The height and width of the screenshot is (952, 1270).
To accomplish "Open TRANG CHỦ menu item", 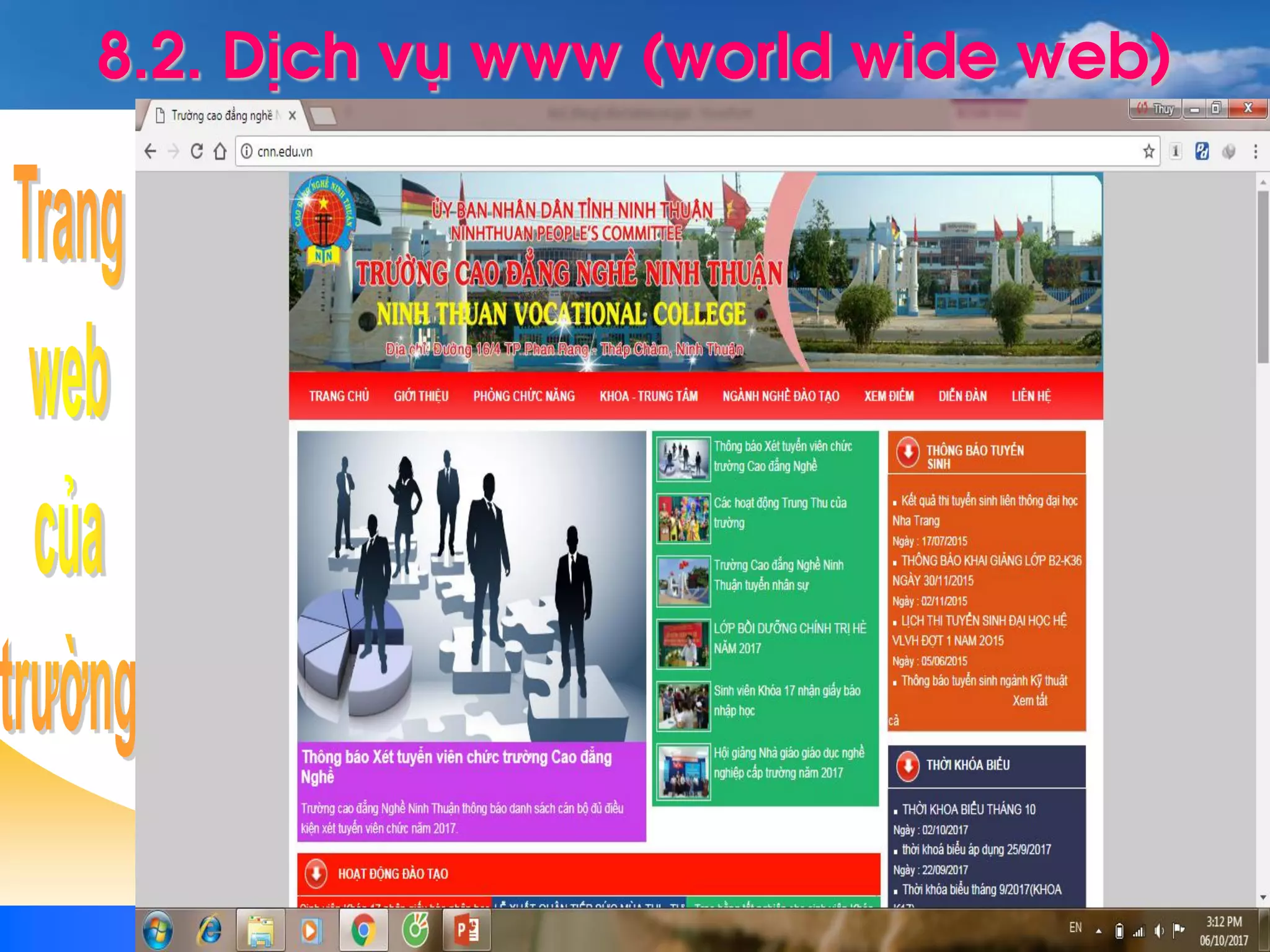I will coord(339,396).
